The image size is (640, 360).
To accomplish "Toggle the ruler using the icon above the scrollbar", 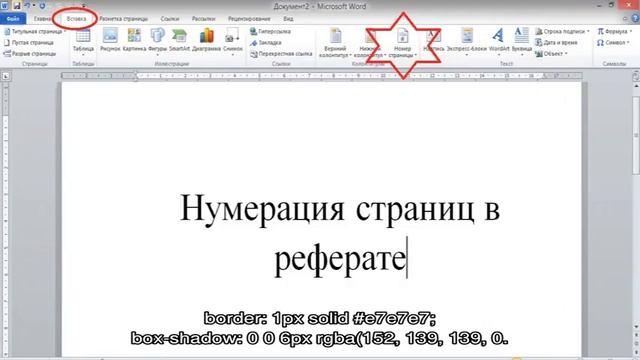I will (636, 76).
